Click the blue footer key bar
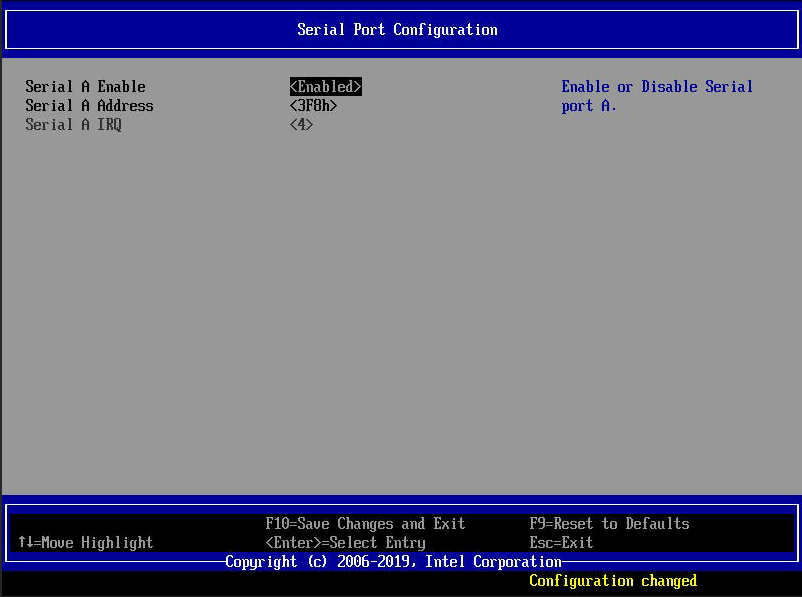 pyautogui.click(x=400, y=533)
